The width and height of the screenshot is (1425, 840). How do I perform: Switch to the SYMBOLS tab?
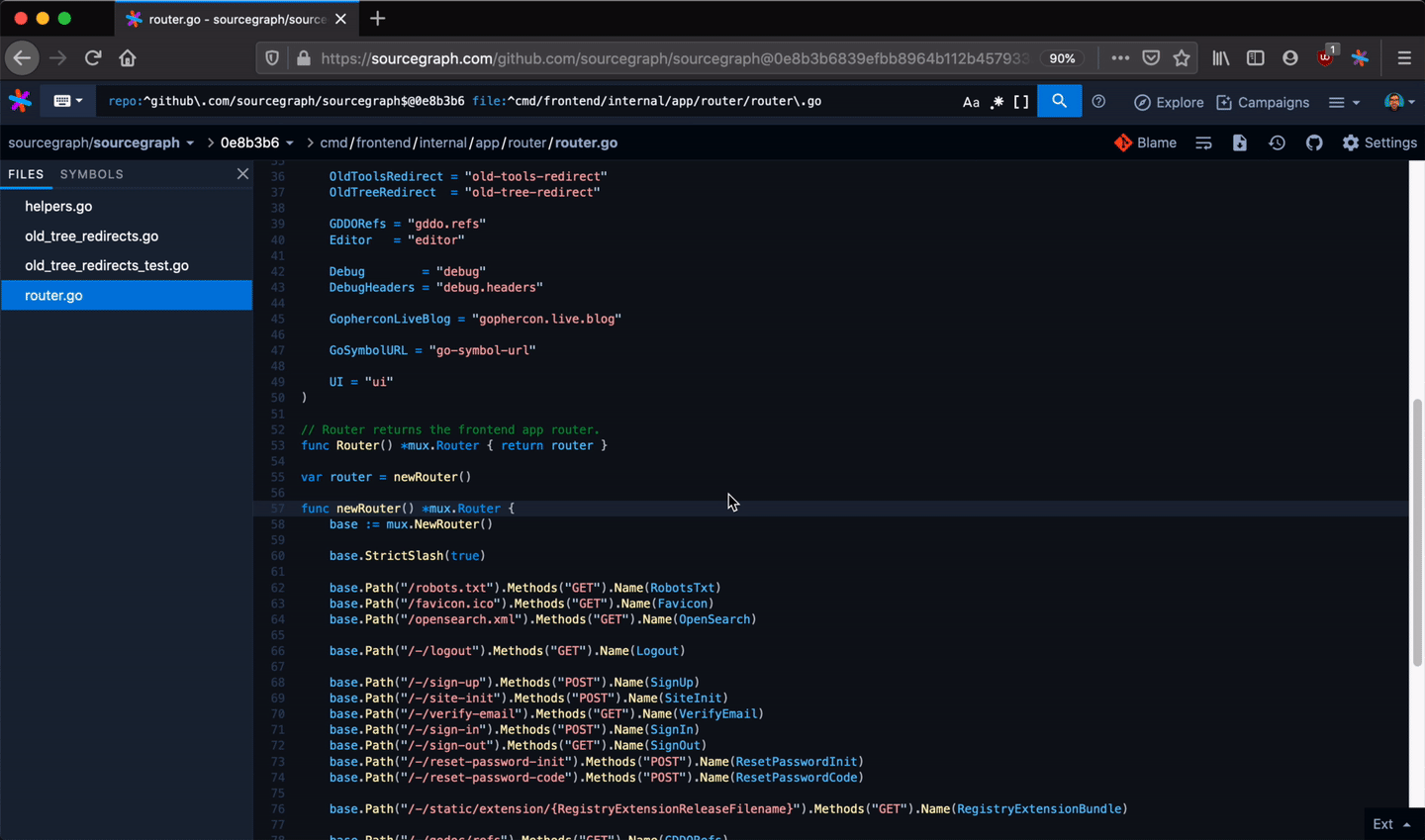click(91, 174)
